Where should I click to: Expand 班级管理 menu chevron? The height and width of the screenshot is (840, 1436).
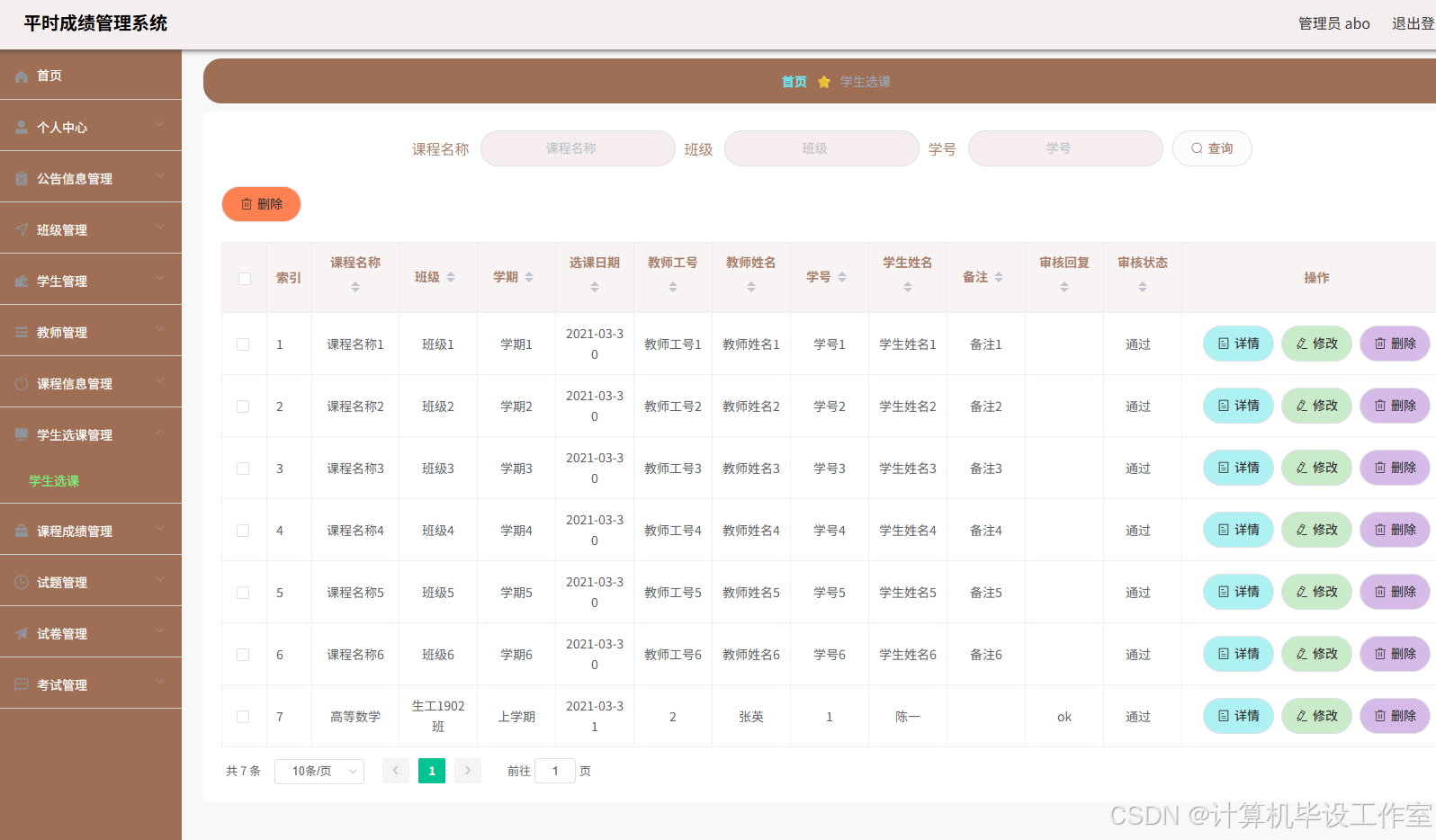[x=160, y=227]
